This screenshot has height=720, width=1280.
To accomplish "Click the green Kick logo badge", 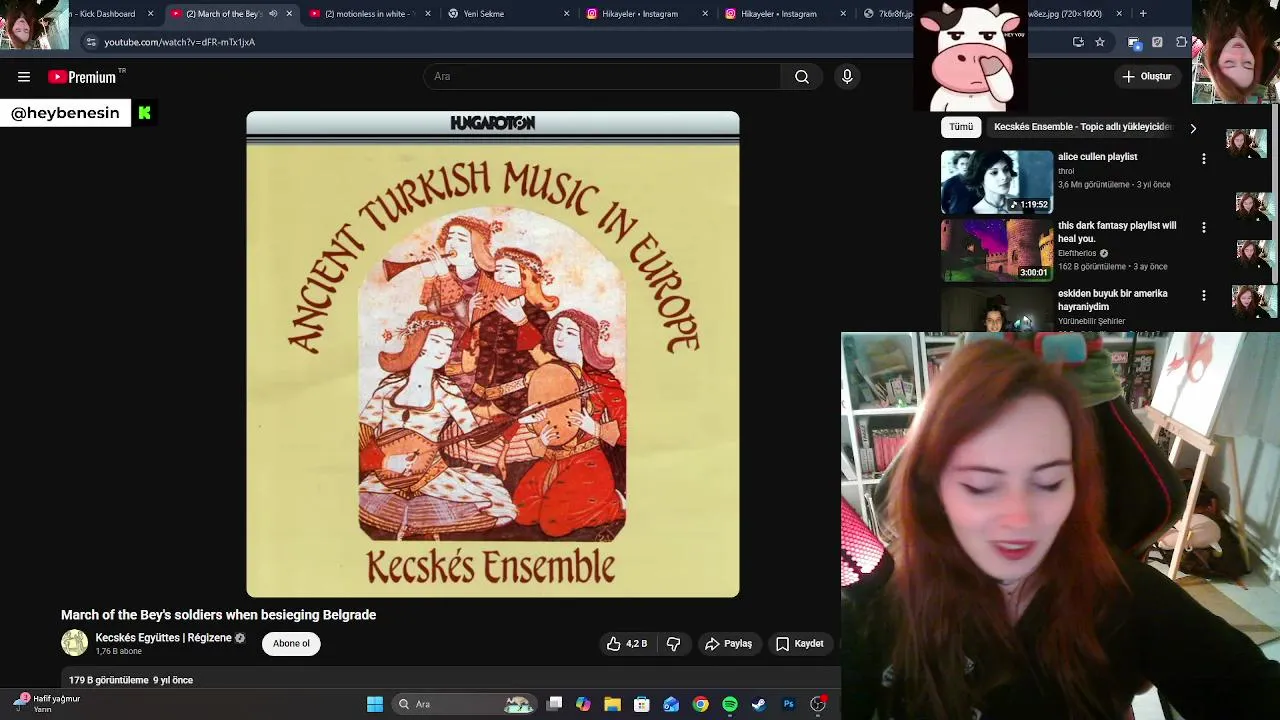I will 145,113.
